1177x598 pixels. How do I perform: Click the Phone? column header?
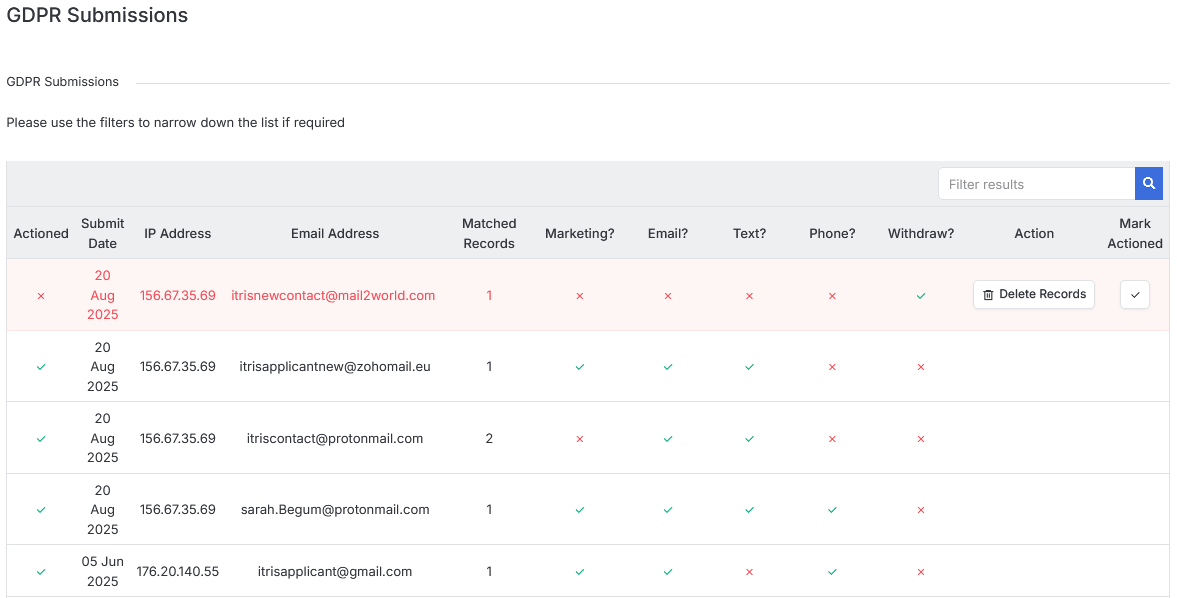[832, 233]
